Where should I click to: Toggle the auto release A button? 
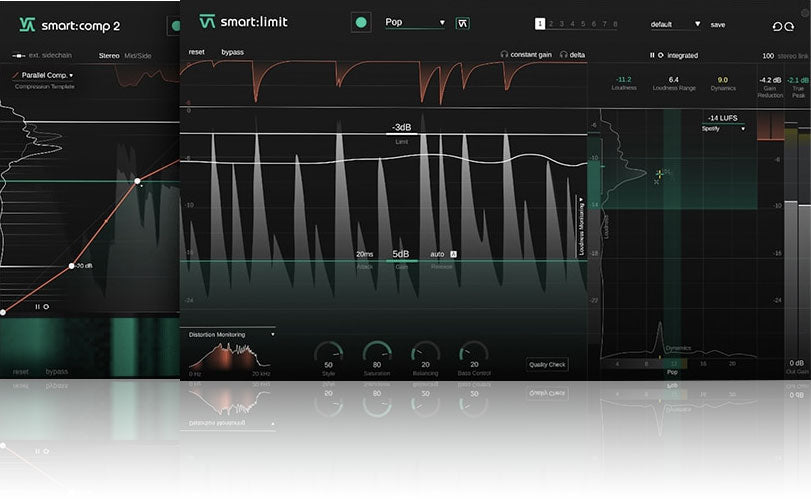[x=454, y=254]
